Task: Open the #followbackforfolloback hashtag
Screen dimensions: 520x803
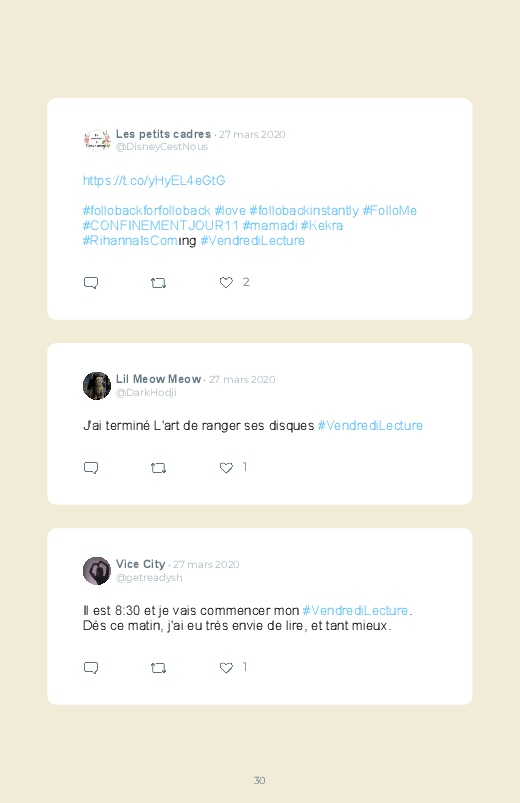Action: (x=147, y=210)
